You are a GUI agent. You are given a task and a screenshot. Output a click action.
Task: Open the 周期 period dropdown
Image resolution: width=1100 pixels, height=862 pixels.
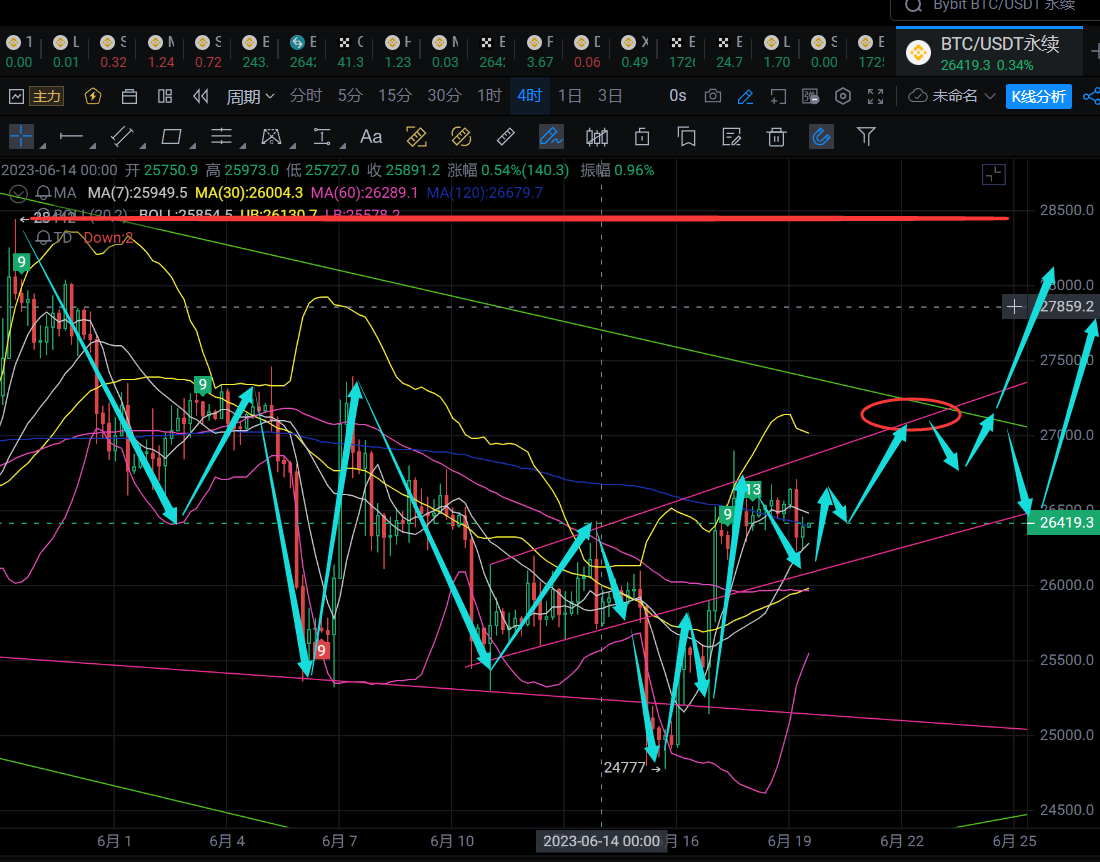point(250,96)
